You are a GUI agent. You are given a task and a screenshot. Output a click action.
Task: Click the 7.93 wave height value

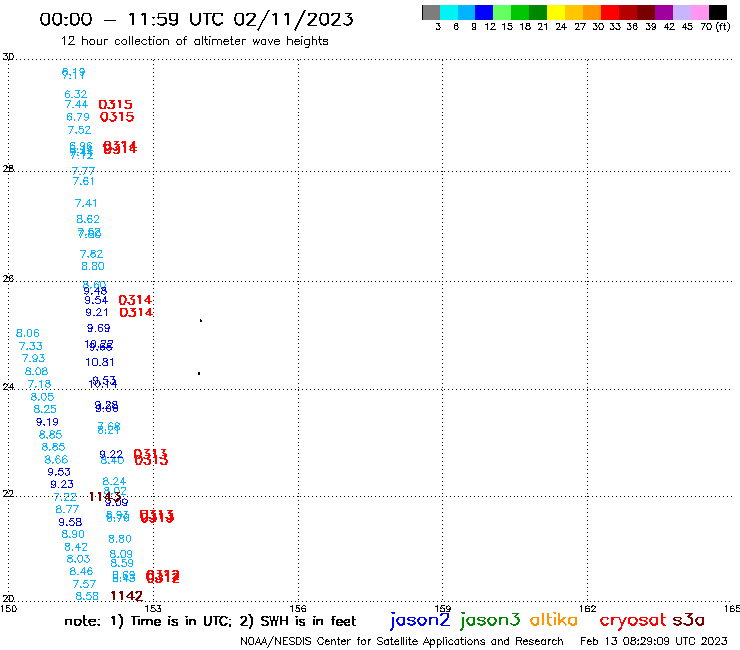click(x=34, y=358)
